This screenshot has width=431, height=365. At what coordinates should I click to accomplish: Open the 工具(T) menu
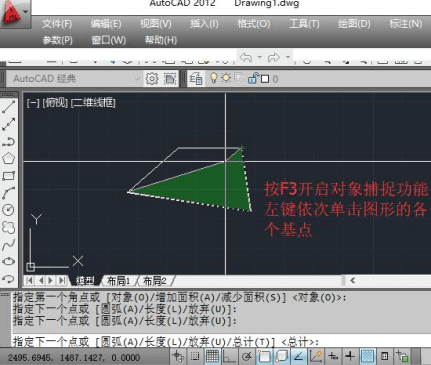pos(304,24)
